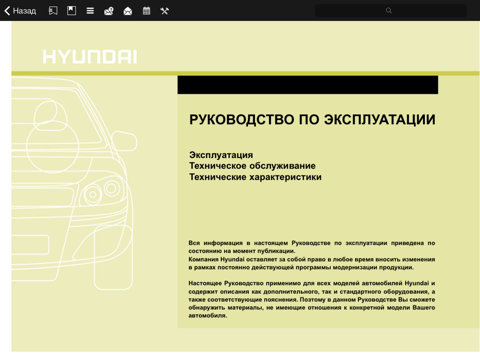The height and width of the screenshot is (360, 480).
Task: Click the Настоящее Руководство paragraph text
Action: click(x=312, y=299)
